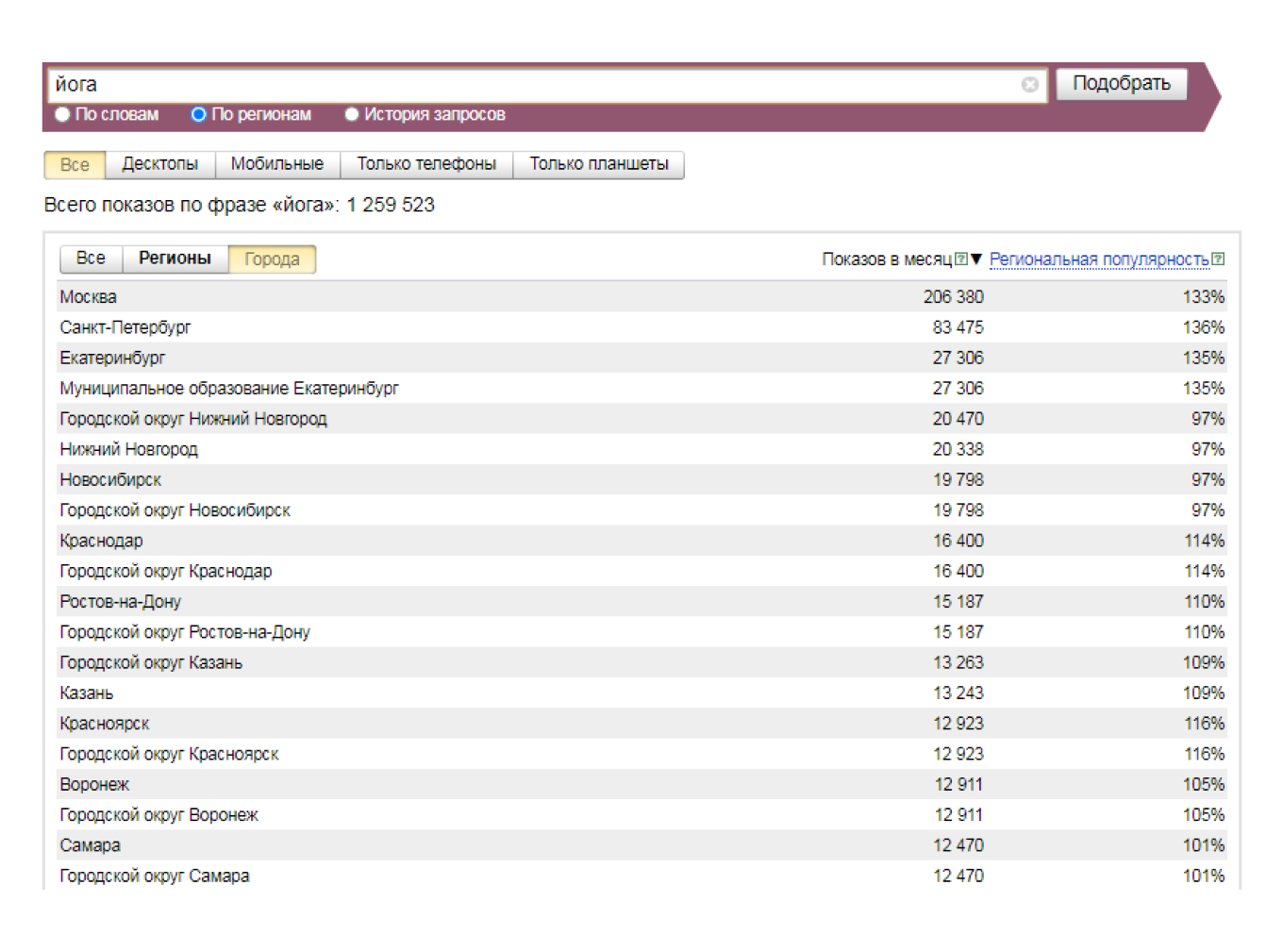Open the 'Только планшеты' tab

point(598,164)
